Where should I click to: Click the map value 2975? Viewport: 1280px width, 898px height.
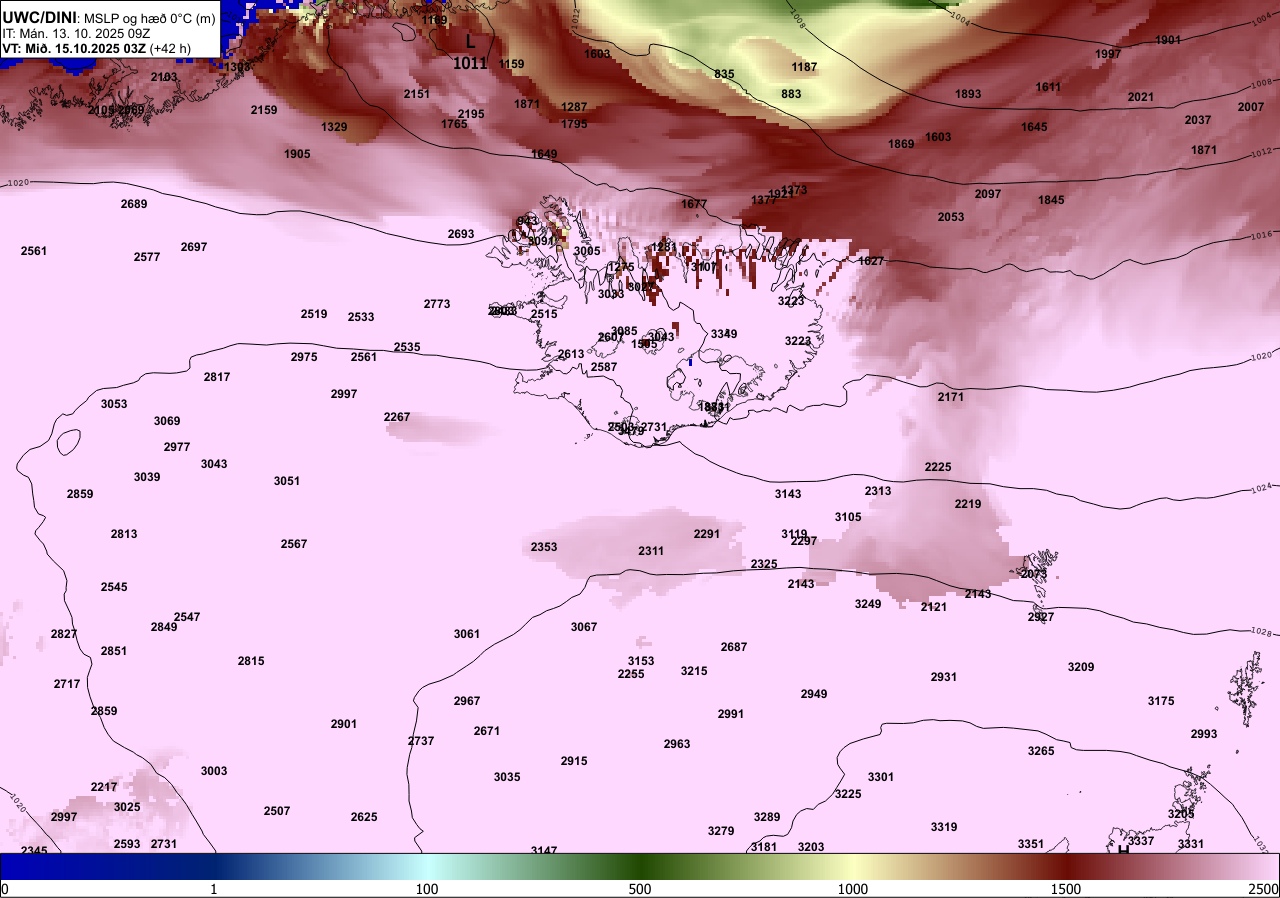(304, 357)
